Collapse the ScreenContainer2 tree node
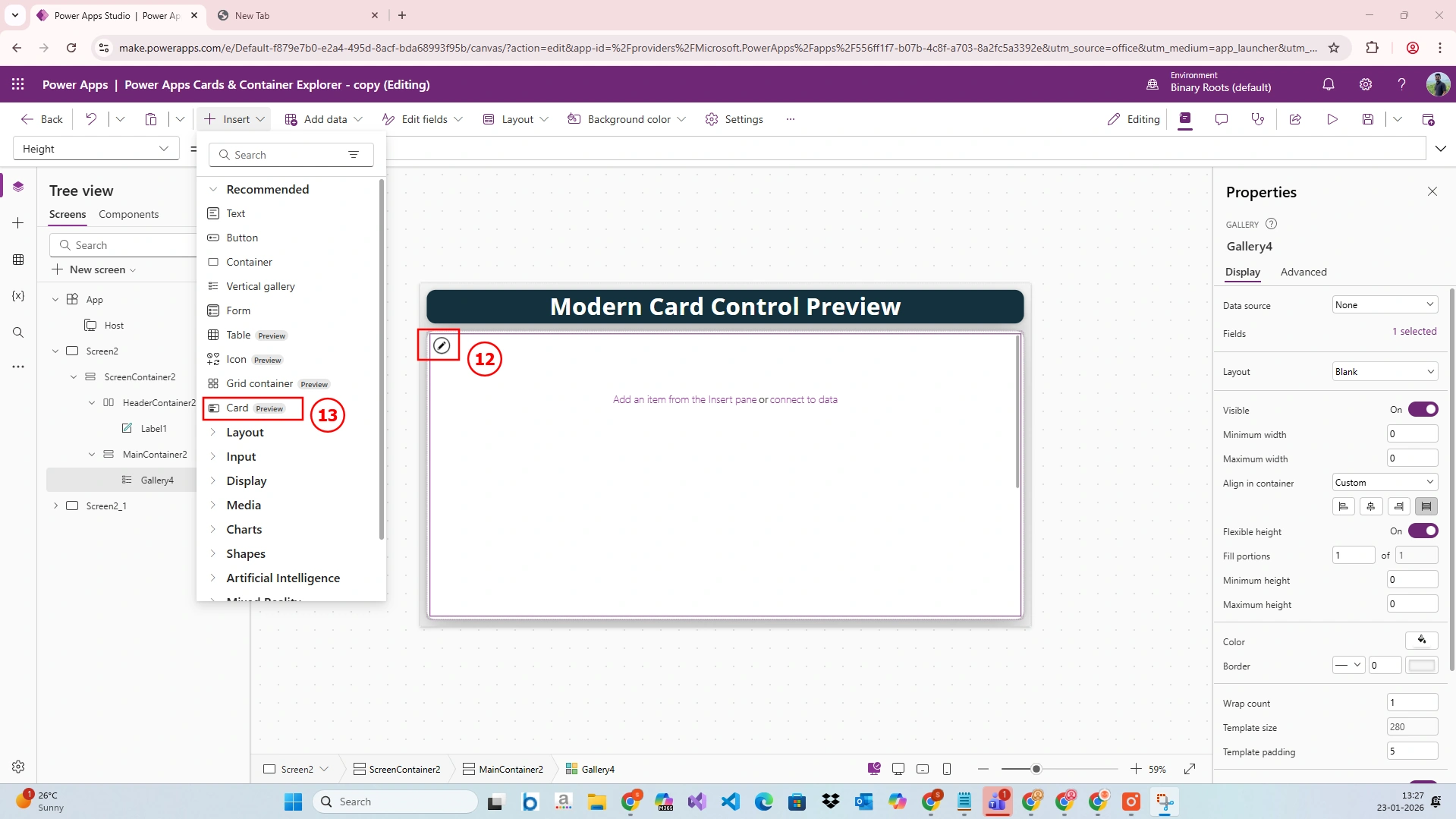1456x819 pixels. [74, 377]
